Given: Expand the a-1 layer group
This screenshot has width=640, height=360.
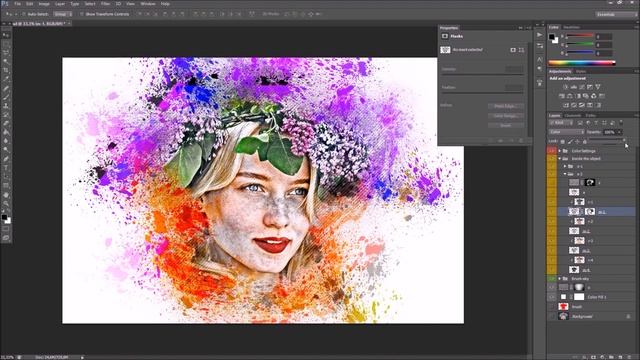Looking at the screenshot, I should (565, 166).
